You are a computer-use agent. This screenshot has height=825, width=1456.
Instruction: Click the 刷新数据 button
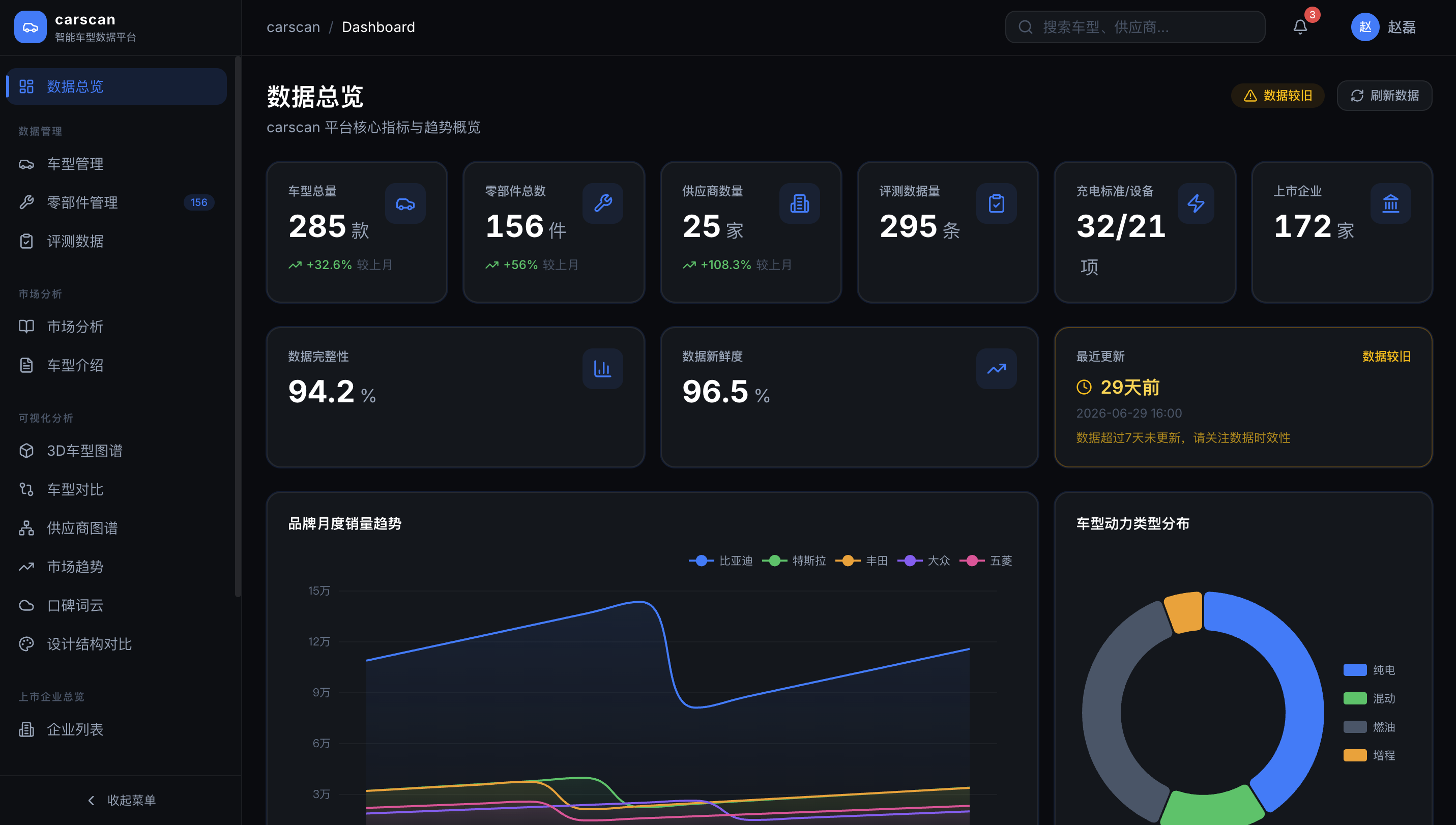[x=1384, y=96]
